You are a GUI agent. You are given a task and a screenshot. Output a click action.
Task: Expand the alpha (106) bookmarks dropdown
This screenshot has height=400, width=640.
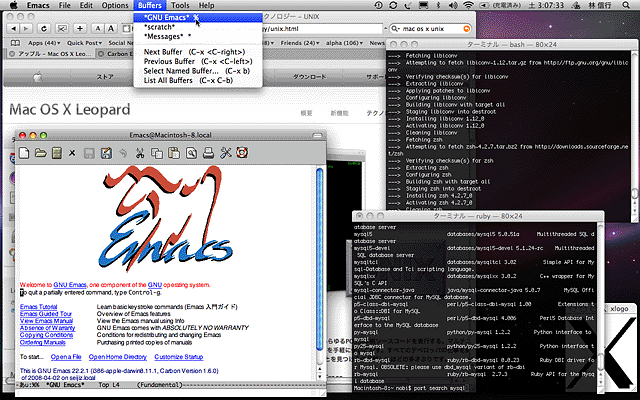pyautogui.click(x=344, y=43)
